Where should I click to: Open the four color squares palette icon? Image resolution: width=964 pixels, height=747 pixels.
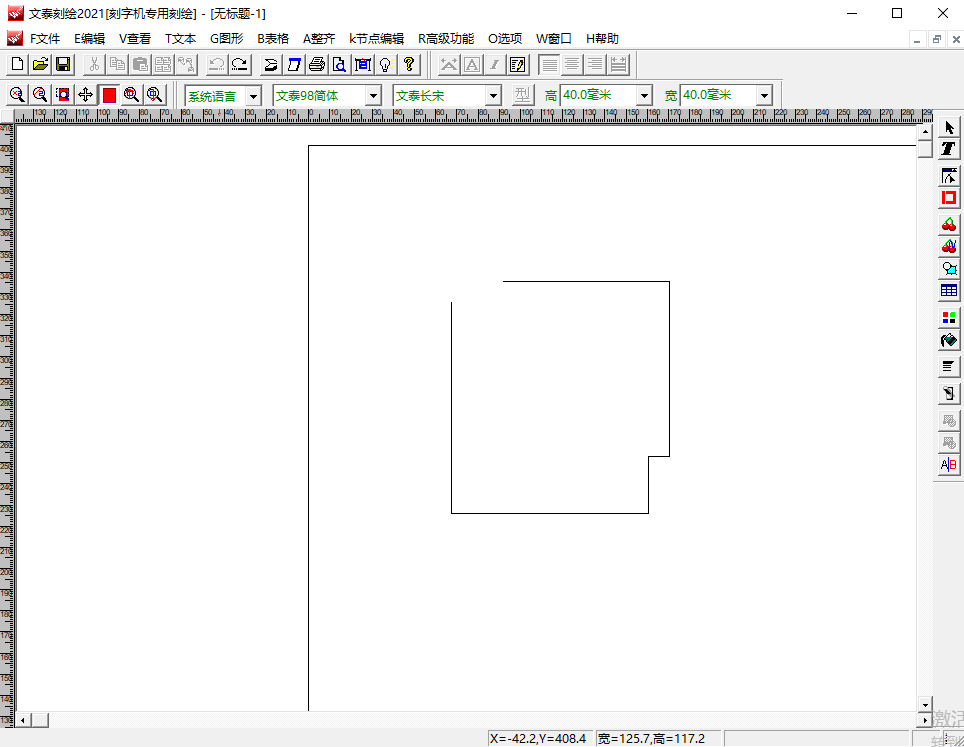click(x=949, y=317)
